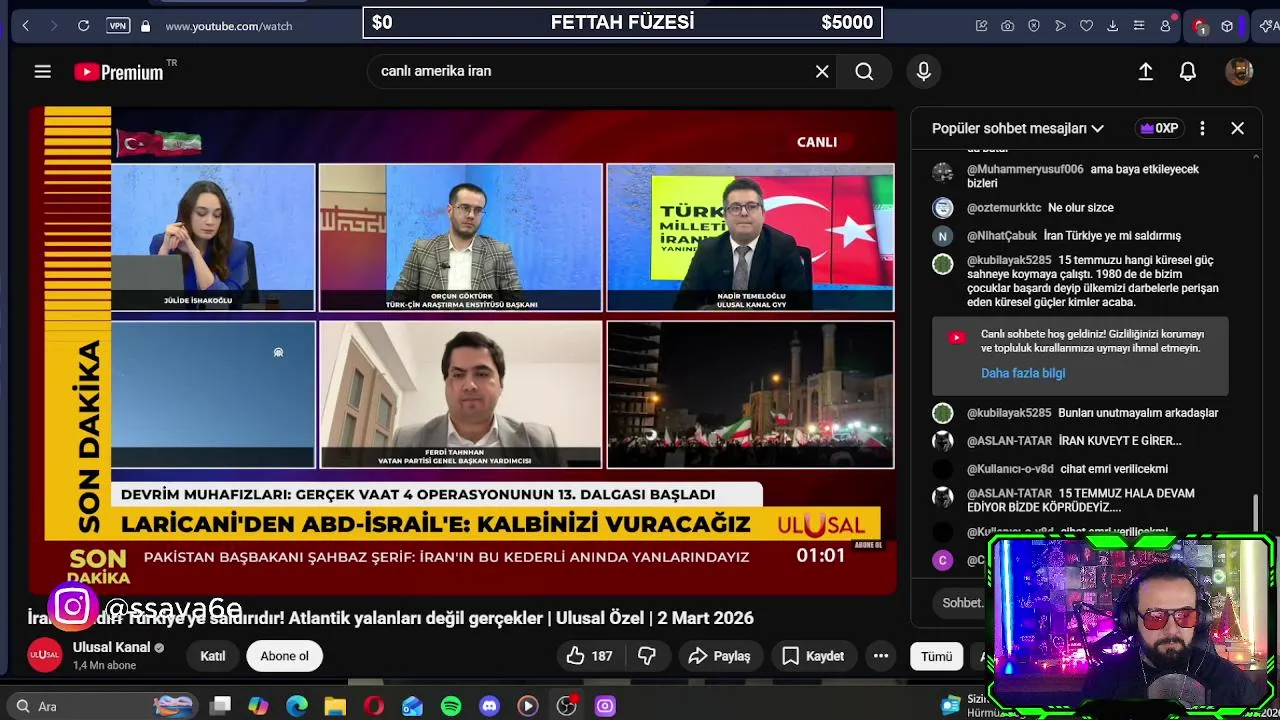Image resolution: width=1280 pixels, height=720 pixels.
Task: Click the video player live stream area
Action: [463, 350]
